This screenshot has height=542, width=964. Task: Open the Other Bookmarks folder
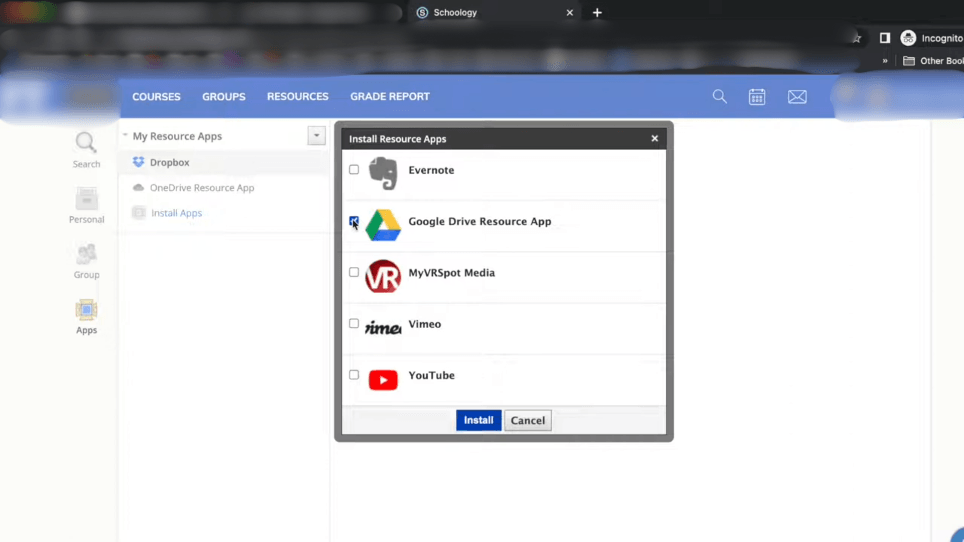pyautogui.click(x=933, y=61)
